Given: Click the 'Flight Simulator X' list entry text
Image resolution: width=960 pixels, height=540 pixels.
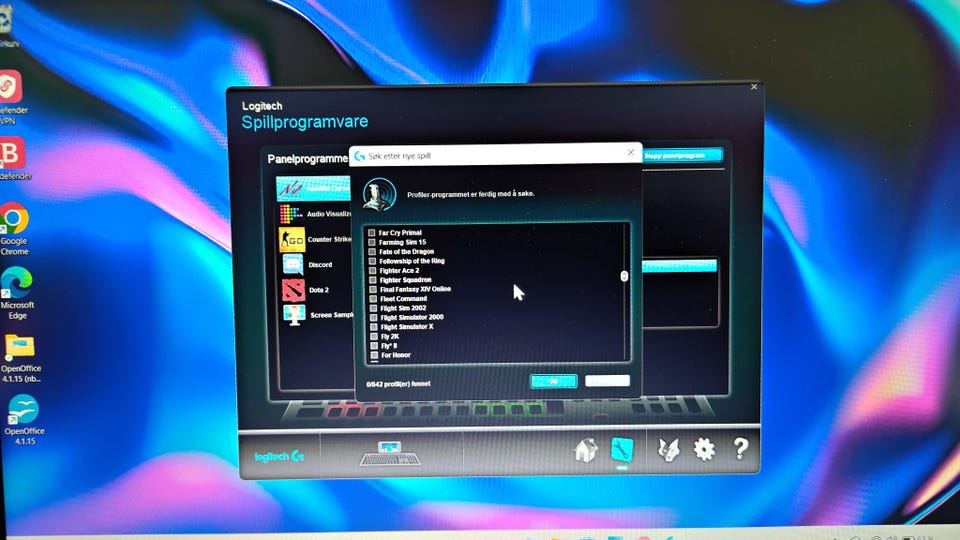Looking at the screenshot, I should [407, 327].
